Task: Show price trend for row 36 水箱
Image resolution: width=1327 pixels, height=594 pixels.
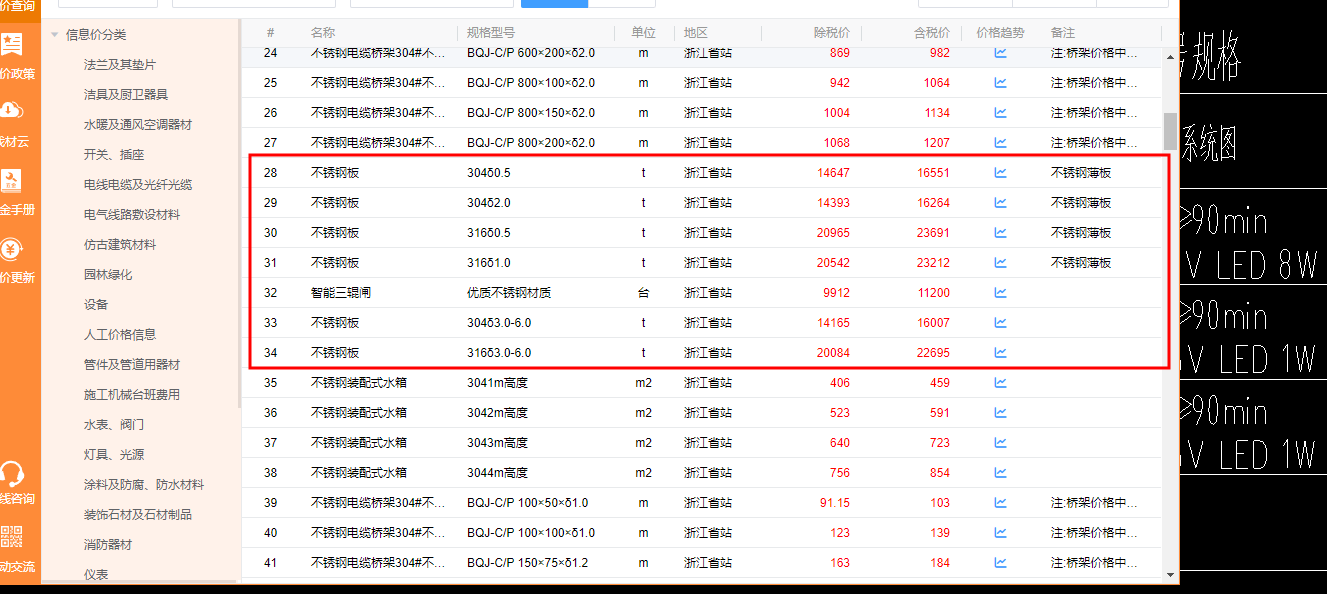Action: (1000, 413)
